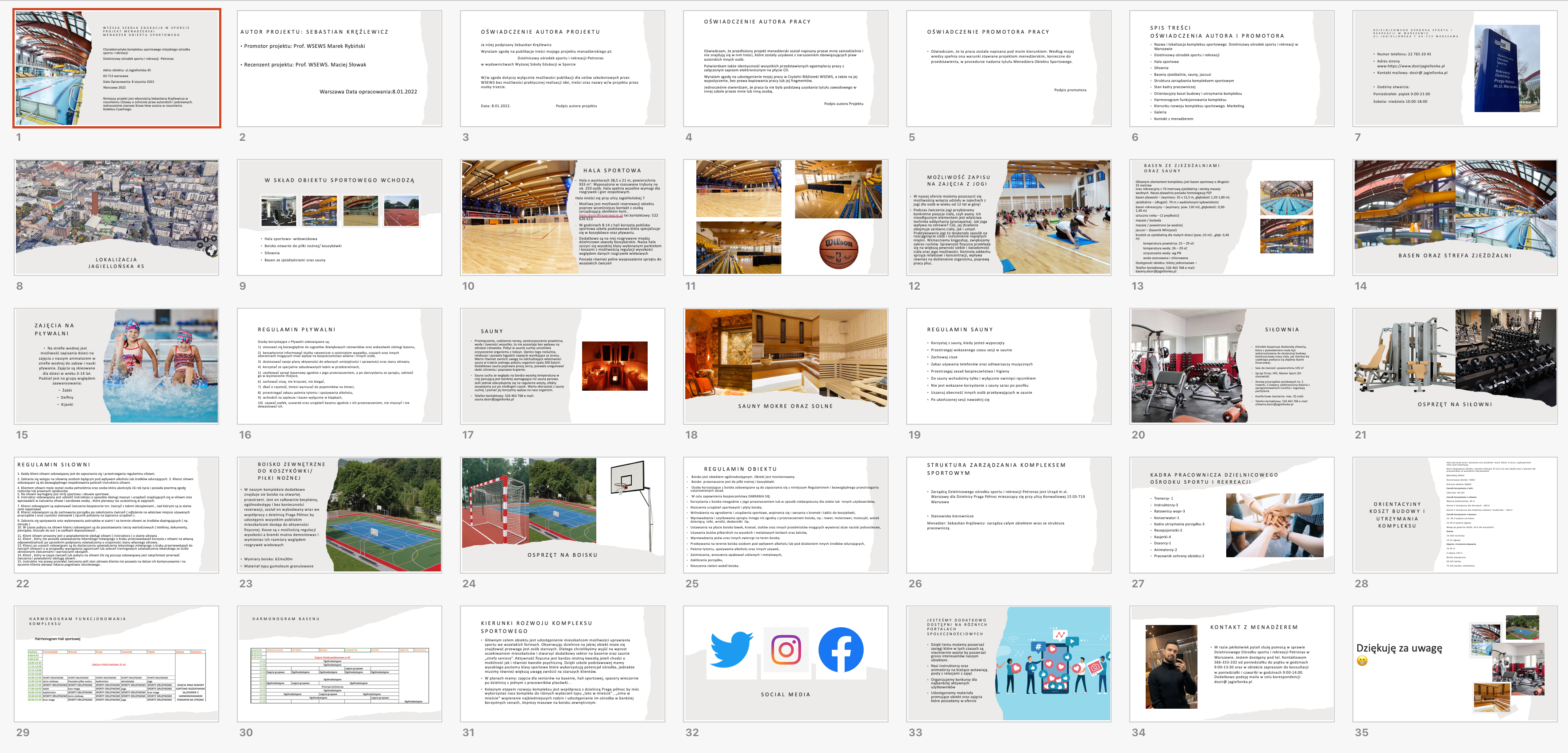Select slide 14 Basen oraz strefa zjeżdżalni
This screenshot has height=753, width=1568.
coord(1455,217)
